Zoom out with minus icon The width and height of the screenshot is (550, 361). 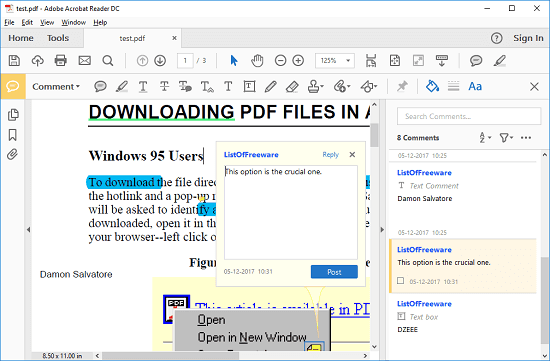280,61
